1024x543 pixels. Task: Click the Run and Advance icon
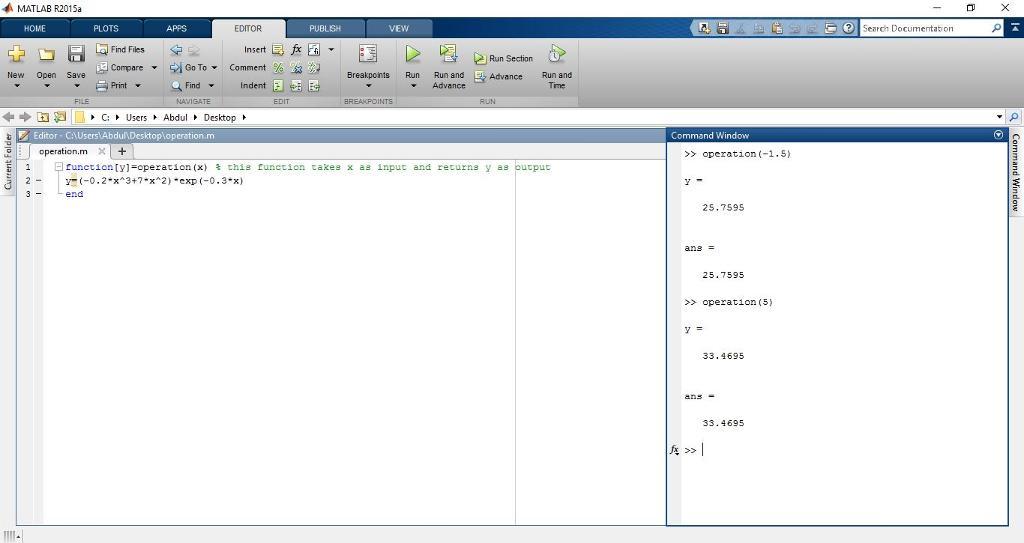tap(448, 54)
